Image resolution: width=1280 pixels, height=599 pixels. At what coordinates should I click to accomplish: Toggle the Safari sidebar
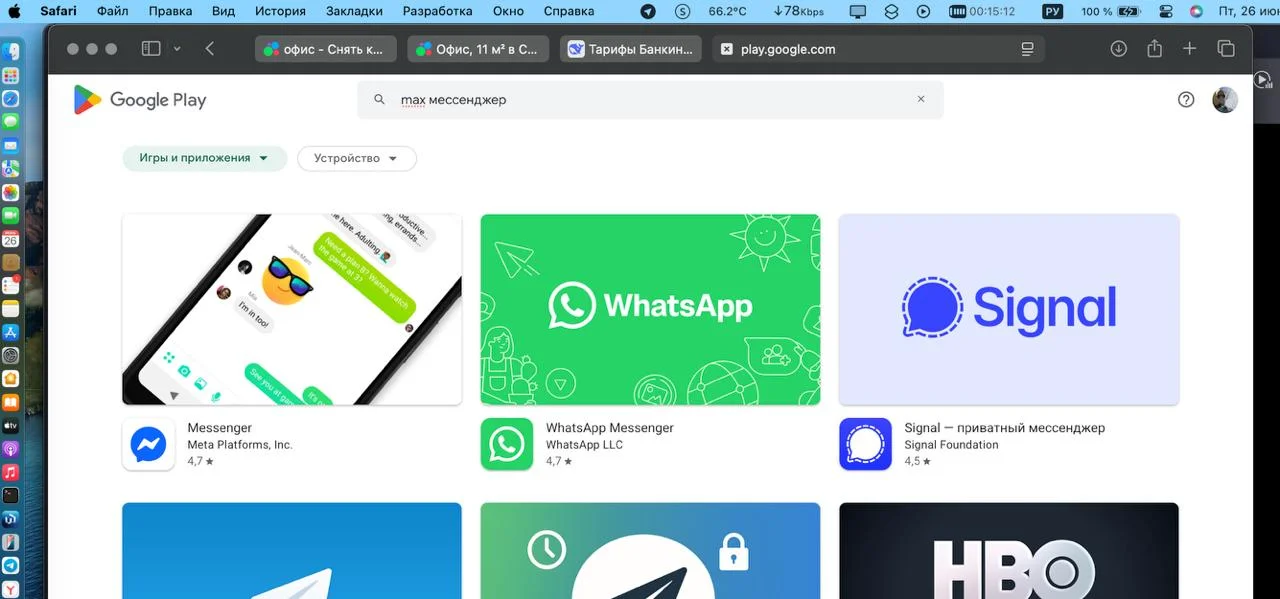pyautogui.click(x=151, y=49)
